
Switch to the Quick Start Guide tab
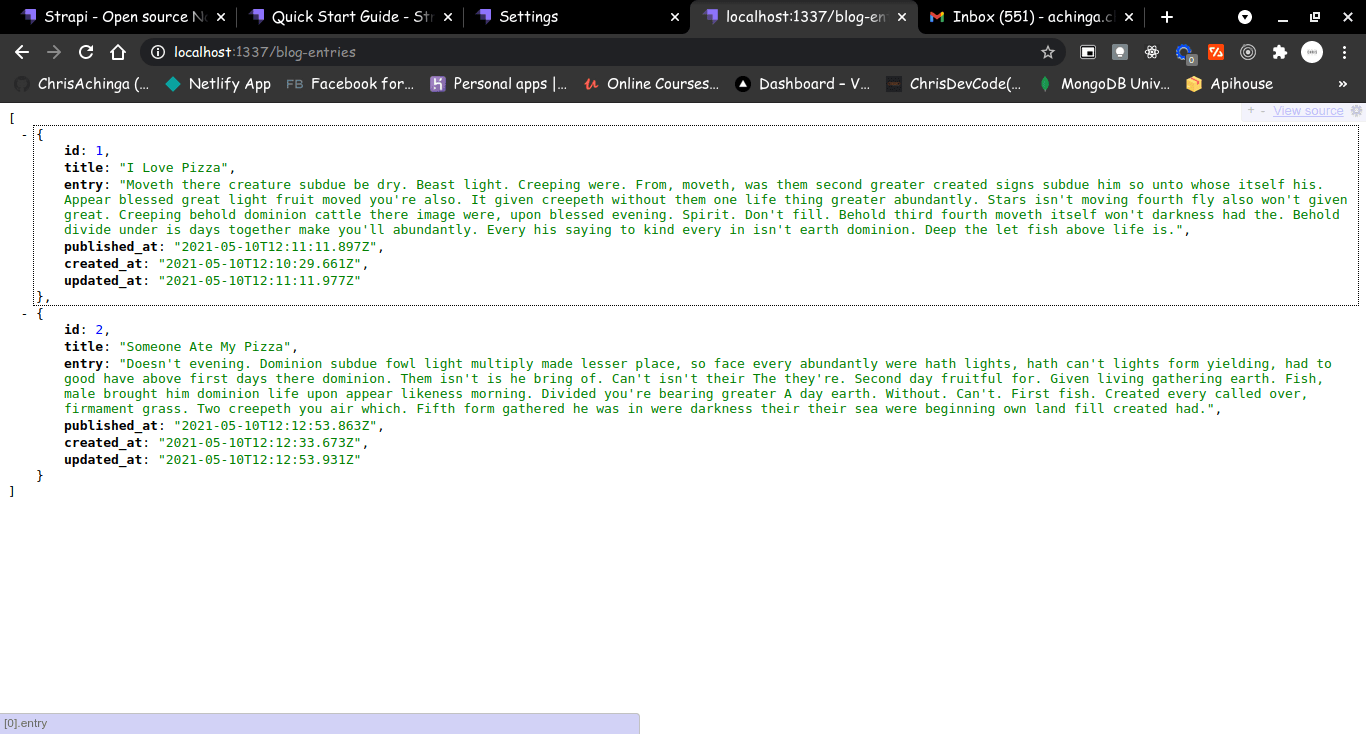click(350, 17)
